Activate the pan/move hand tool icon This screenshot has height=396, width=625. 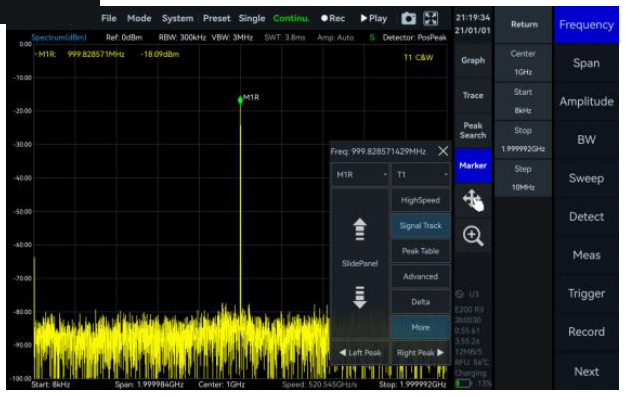click(473, 200)
